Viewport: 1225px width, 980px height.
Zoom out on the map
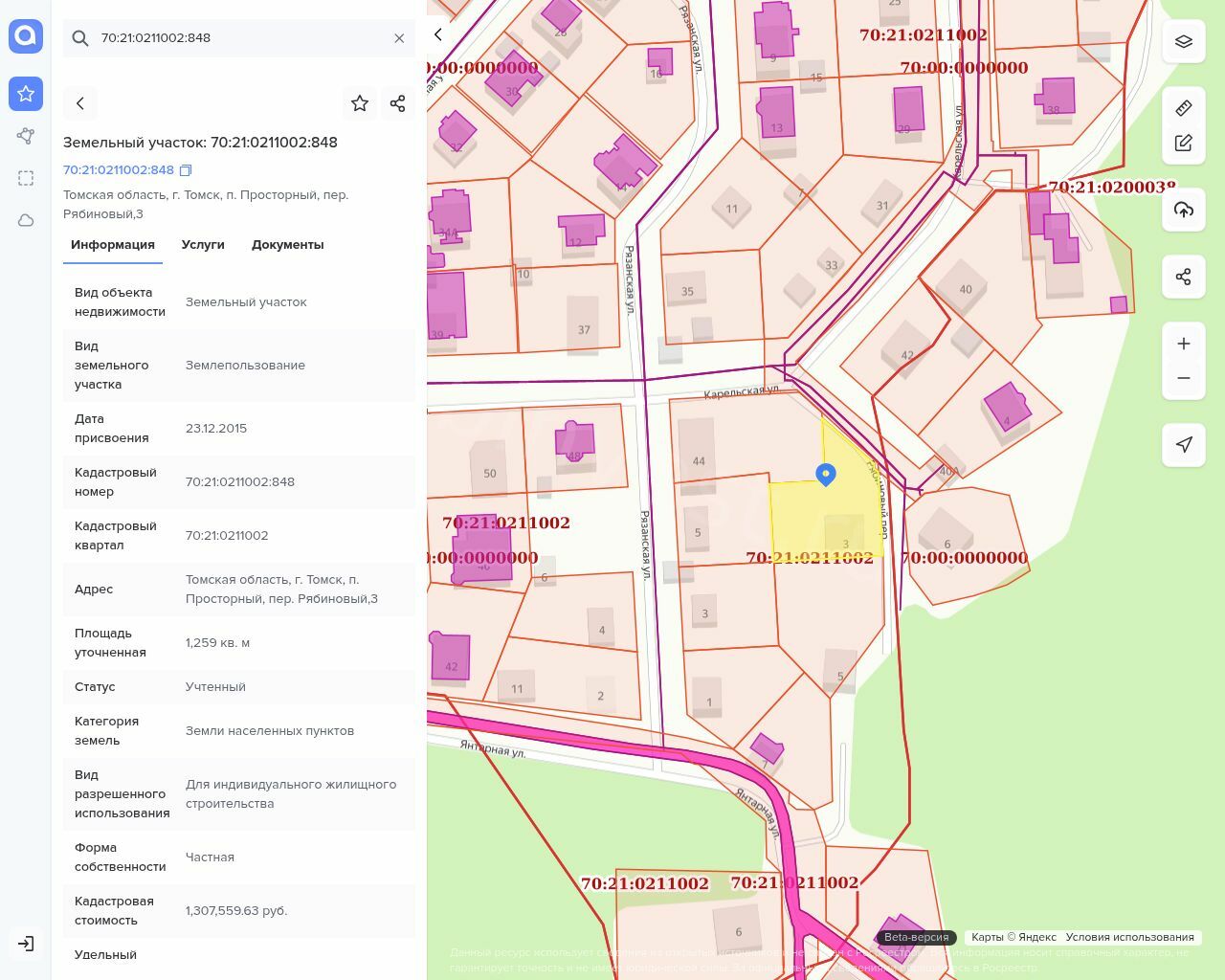point(1184,378)
